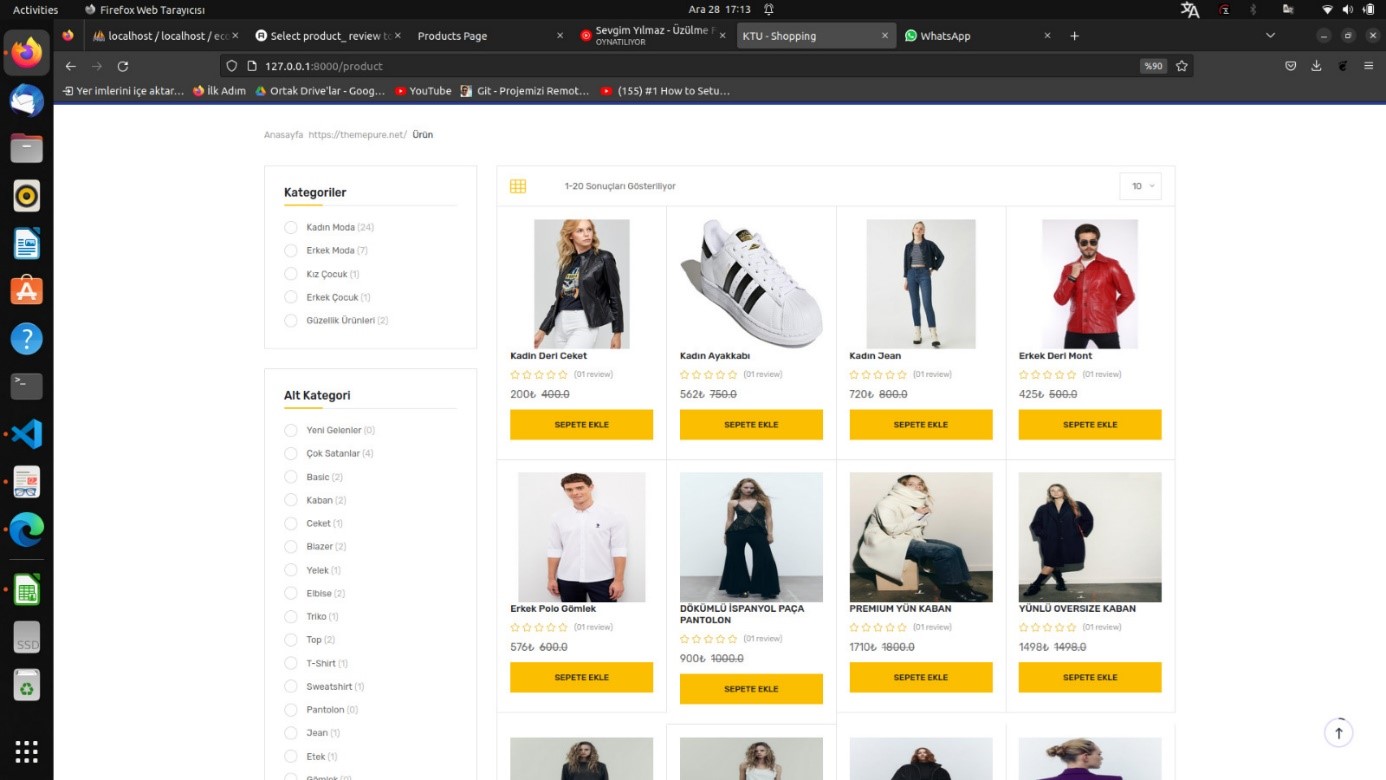Screen dimensions: 1386x780
Task: Select Erkek Çocuk category radio
Action: 291,297
